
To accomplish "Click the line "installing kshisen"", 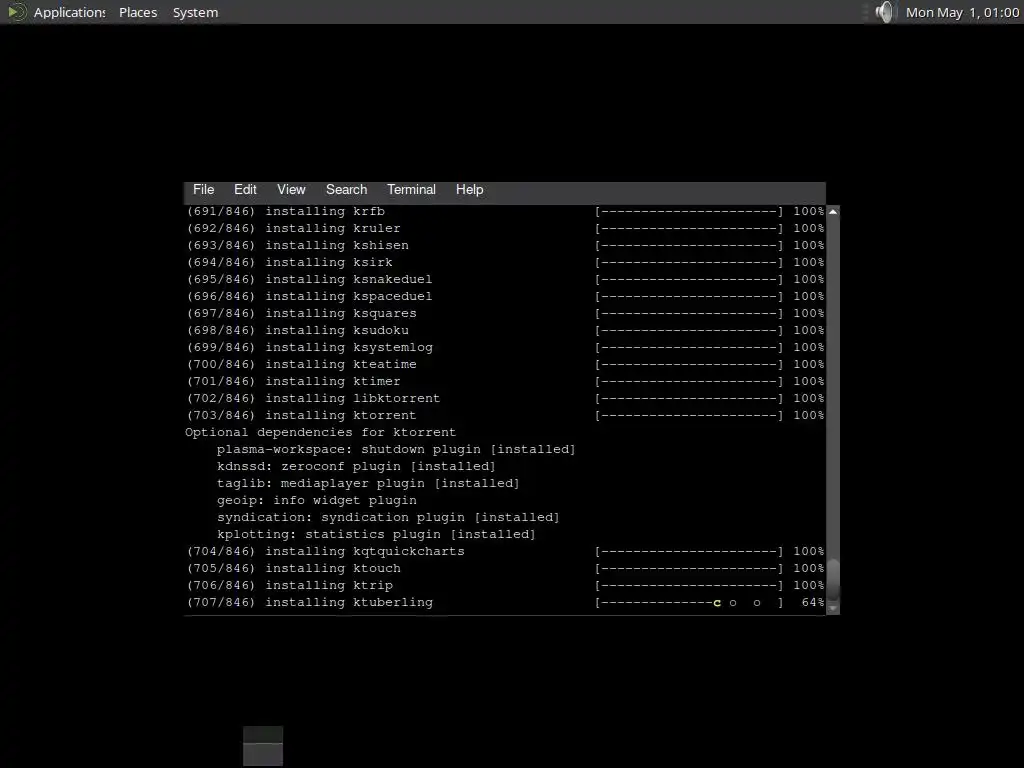I will pyautogui.click(x=505, y=245).
